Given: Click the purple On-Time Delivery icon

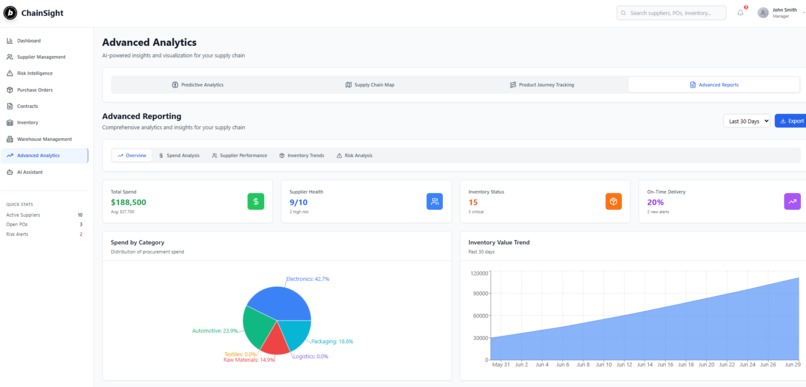Looking at the screenshot, I should coord(792,201).
